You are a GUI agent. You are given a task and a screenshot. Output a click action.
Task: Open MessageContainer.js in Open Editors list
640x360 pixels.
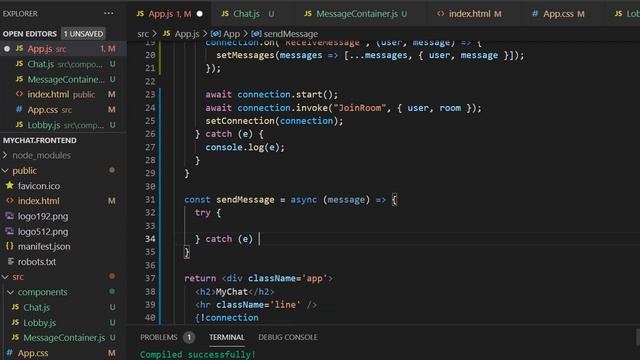coord(63,79)
